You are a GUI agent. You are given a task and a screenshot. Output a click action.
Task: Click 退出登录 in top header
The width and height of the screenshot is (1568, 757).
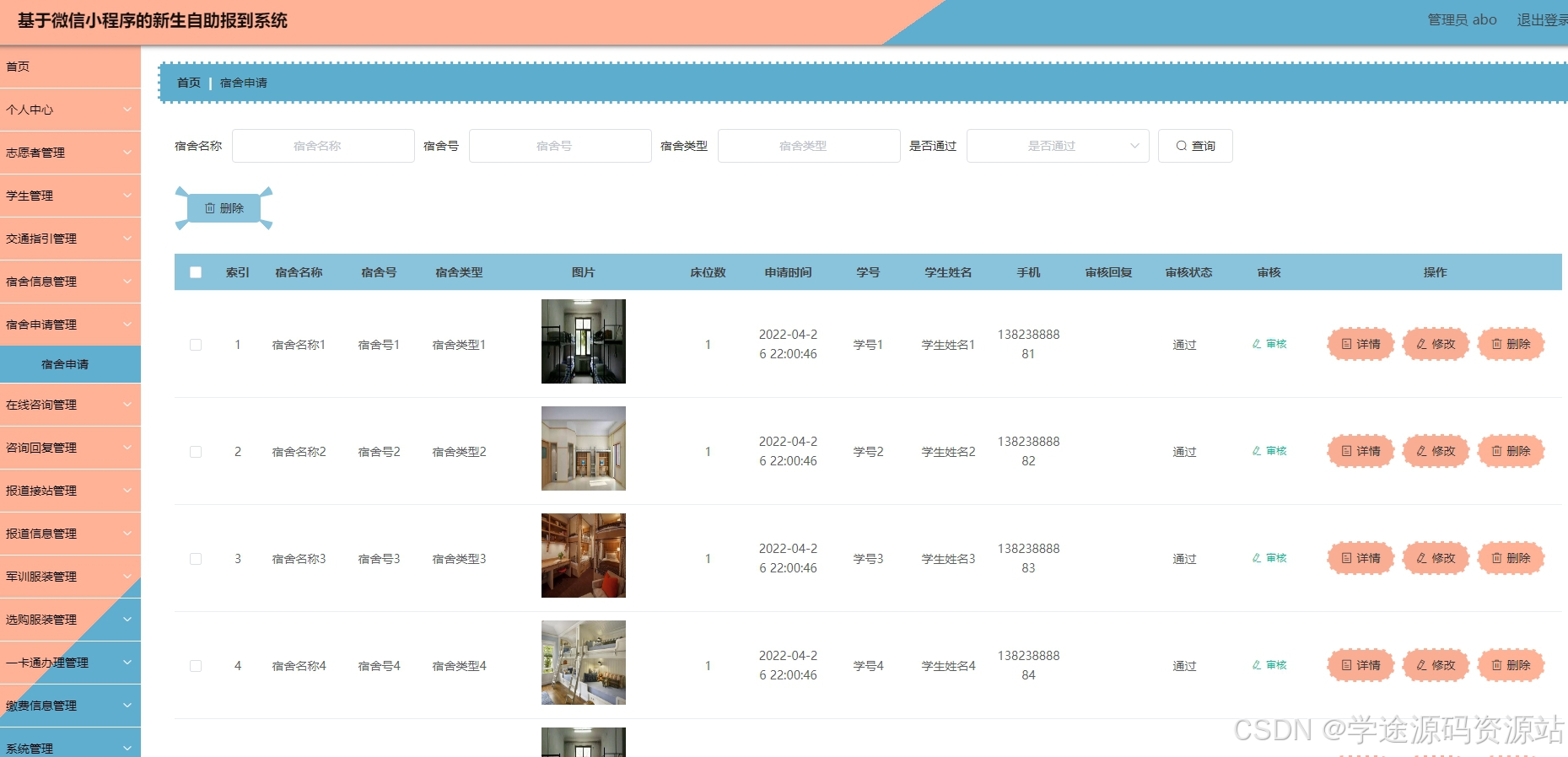click(1542, 19)
